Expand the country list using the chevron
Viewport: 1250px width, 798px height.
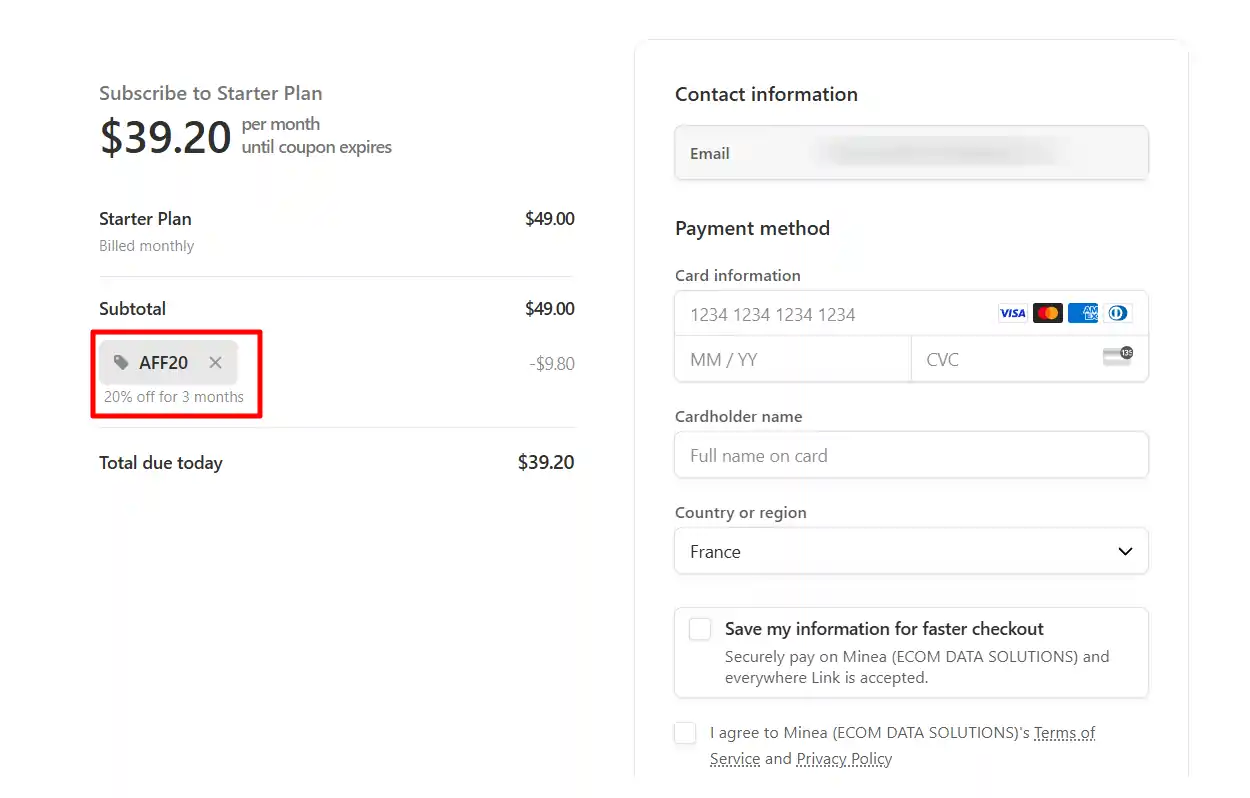1124,551
